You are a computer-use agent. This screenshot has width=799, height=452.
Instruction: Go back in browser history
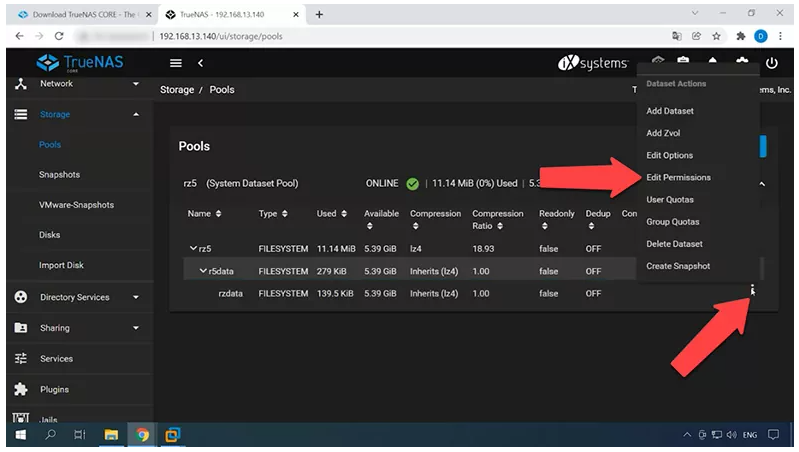coord(19,36)
